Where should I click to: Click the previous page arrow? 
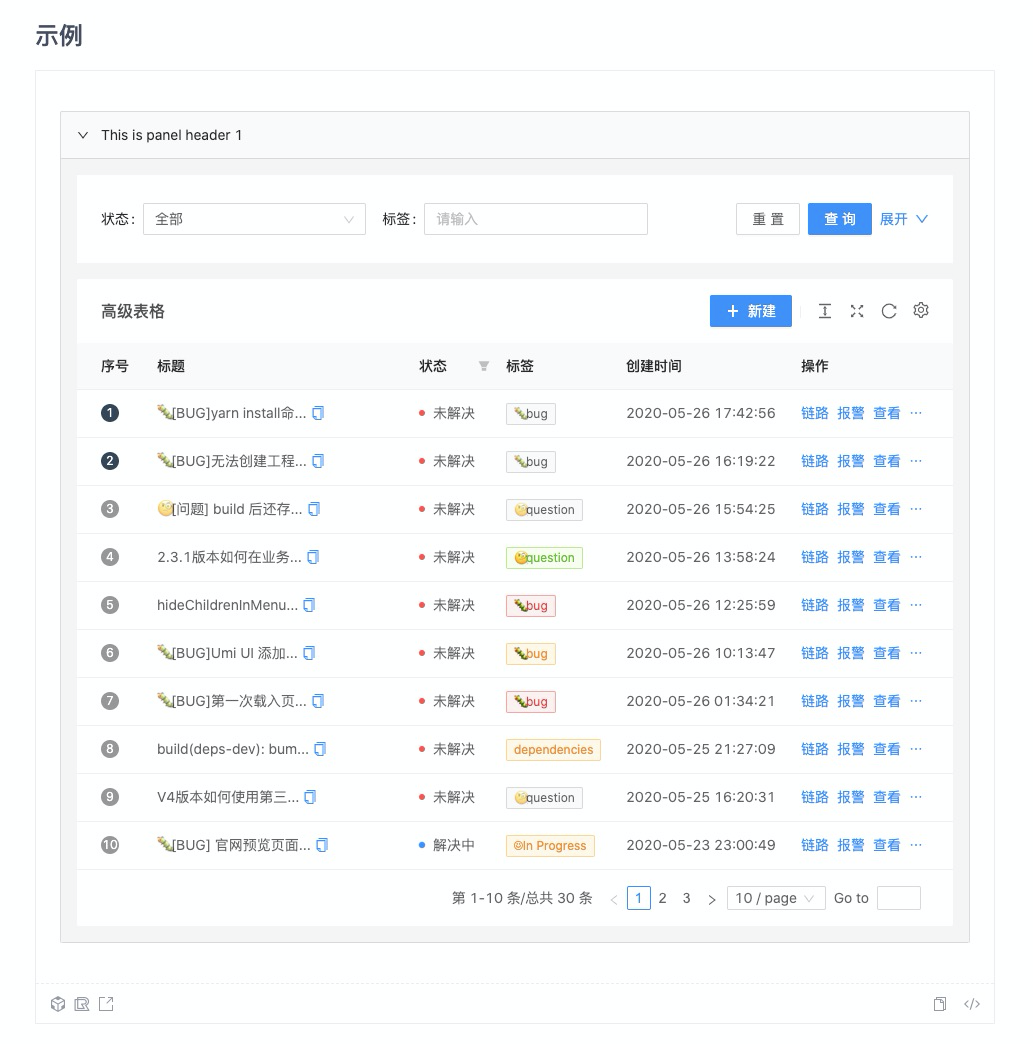[x=613, y=899]
